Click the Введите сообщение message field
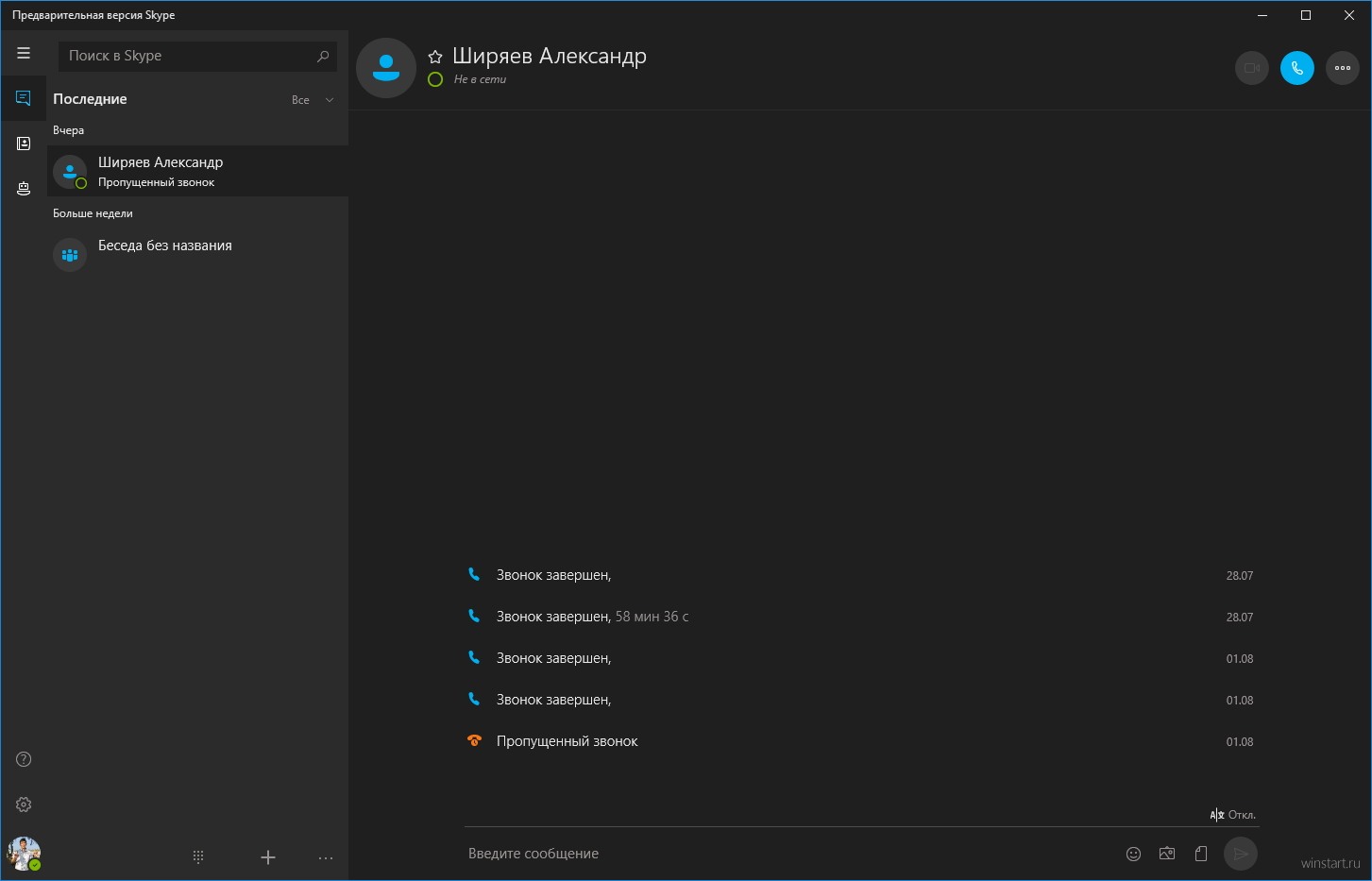The width and height of the screenshot is (1372, 881). tap(791, 854)
